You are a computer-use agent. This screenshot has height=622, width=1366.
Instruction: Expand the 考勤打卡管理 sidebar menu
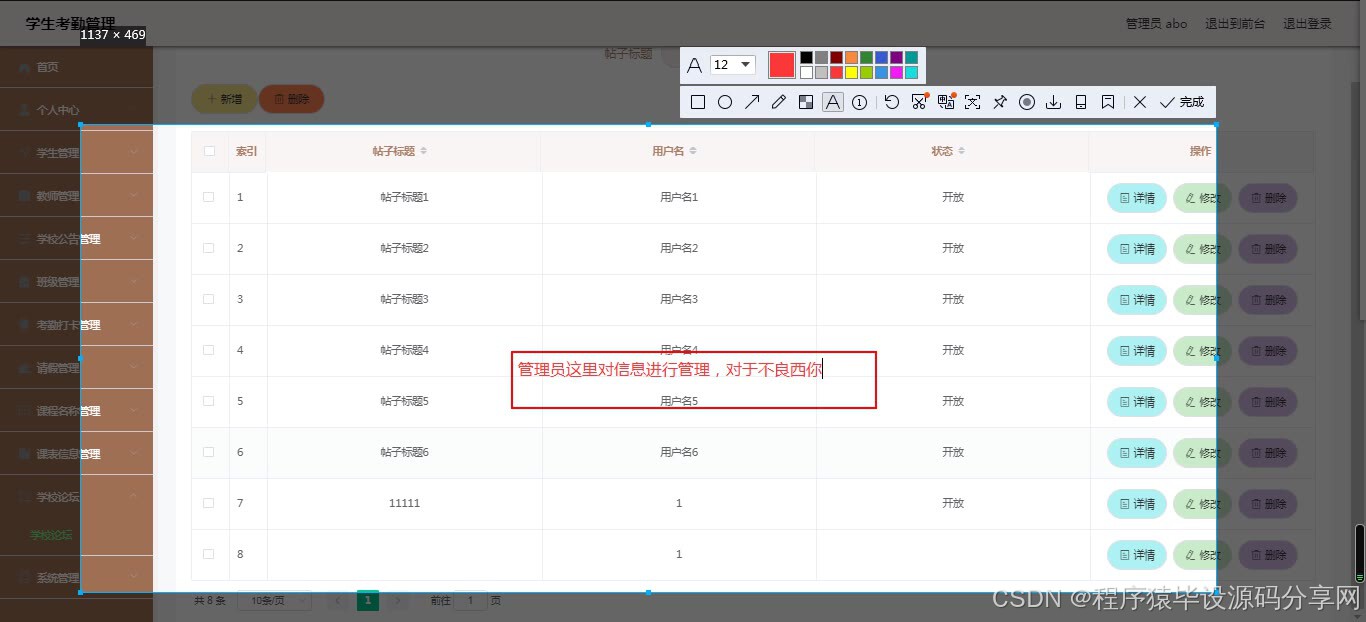tap(76, 325)
